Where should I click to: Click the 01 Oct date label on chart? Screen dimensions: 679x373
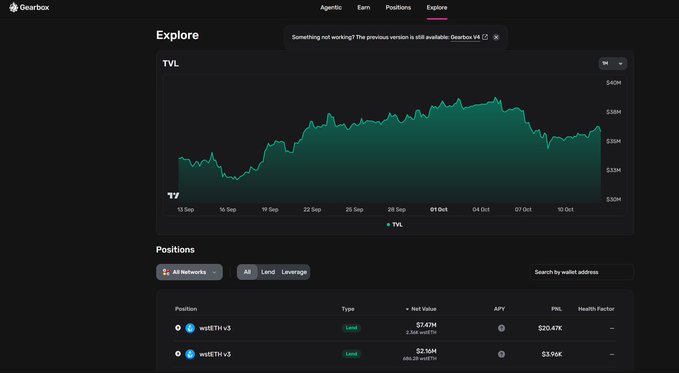click(x=439, y=210)
